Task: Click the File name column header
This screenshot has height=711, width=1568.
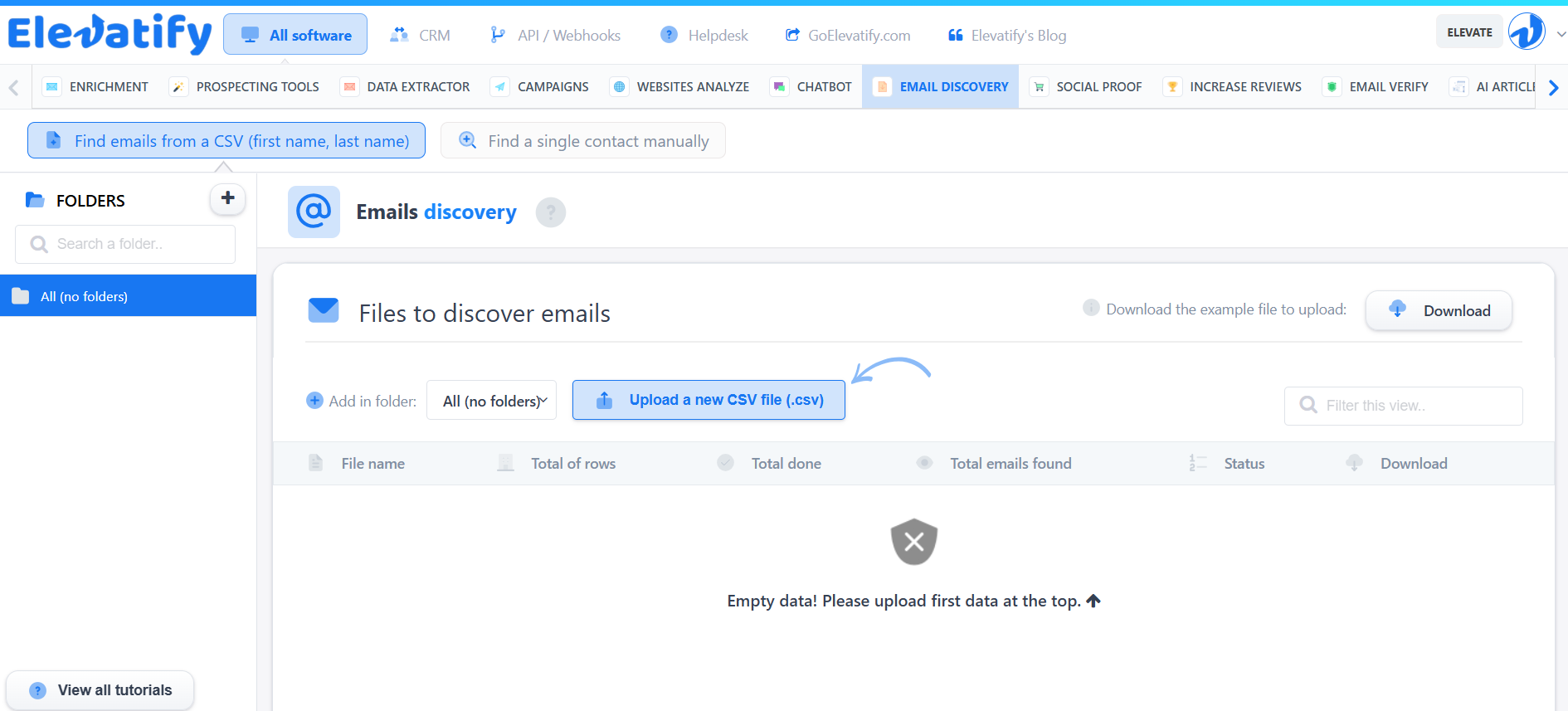Action: (x=373, y=464)
